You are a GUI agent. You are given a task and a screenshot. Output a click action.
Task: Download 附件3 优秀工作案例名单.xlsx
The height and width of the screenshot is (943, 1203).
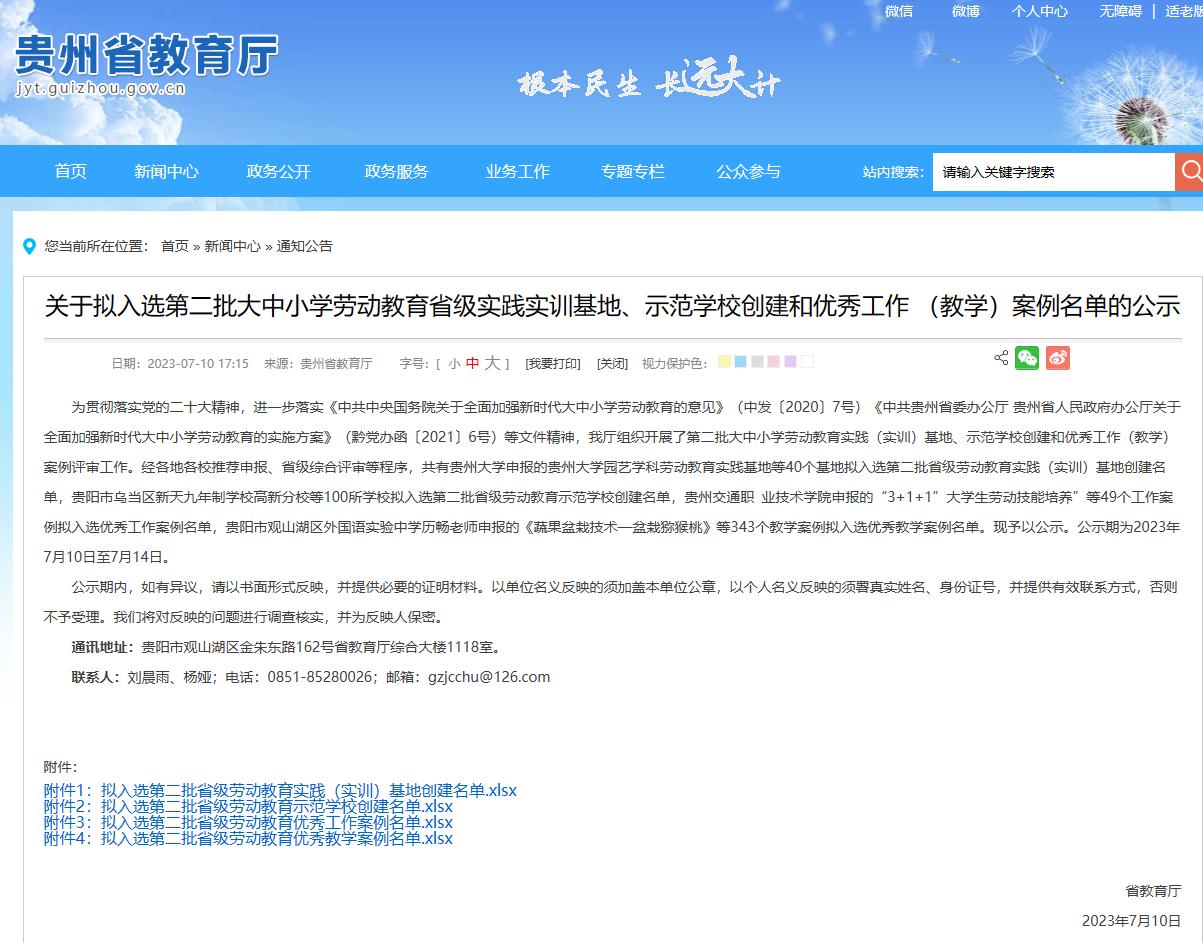click(249, 822)
